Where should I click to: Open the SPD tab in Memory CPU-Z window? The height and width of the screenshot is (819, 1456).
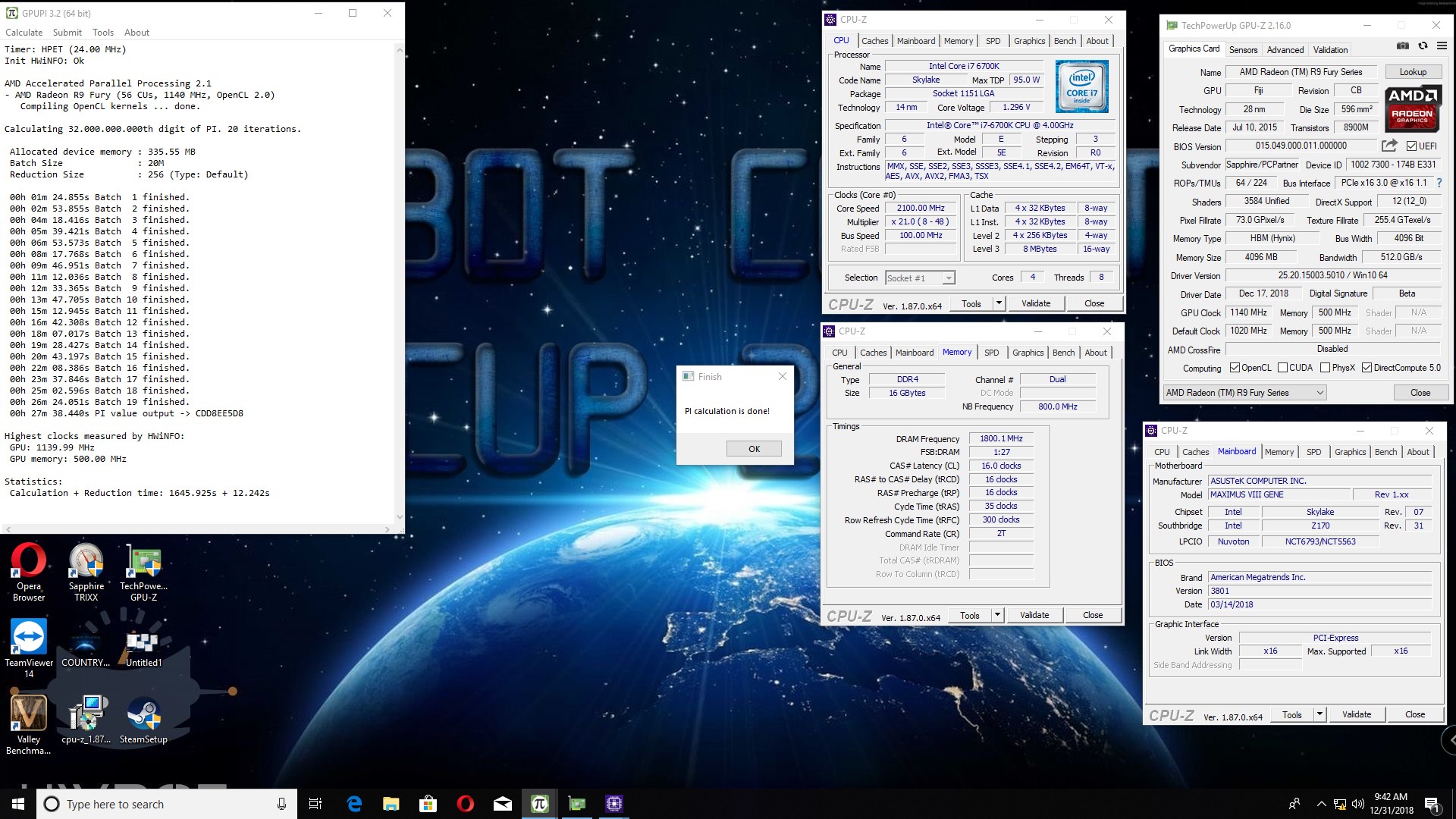click(x=992, y=353)
